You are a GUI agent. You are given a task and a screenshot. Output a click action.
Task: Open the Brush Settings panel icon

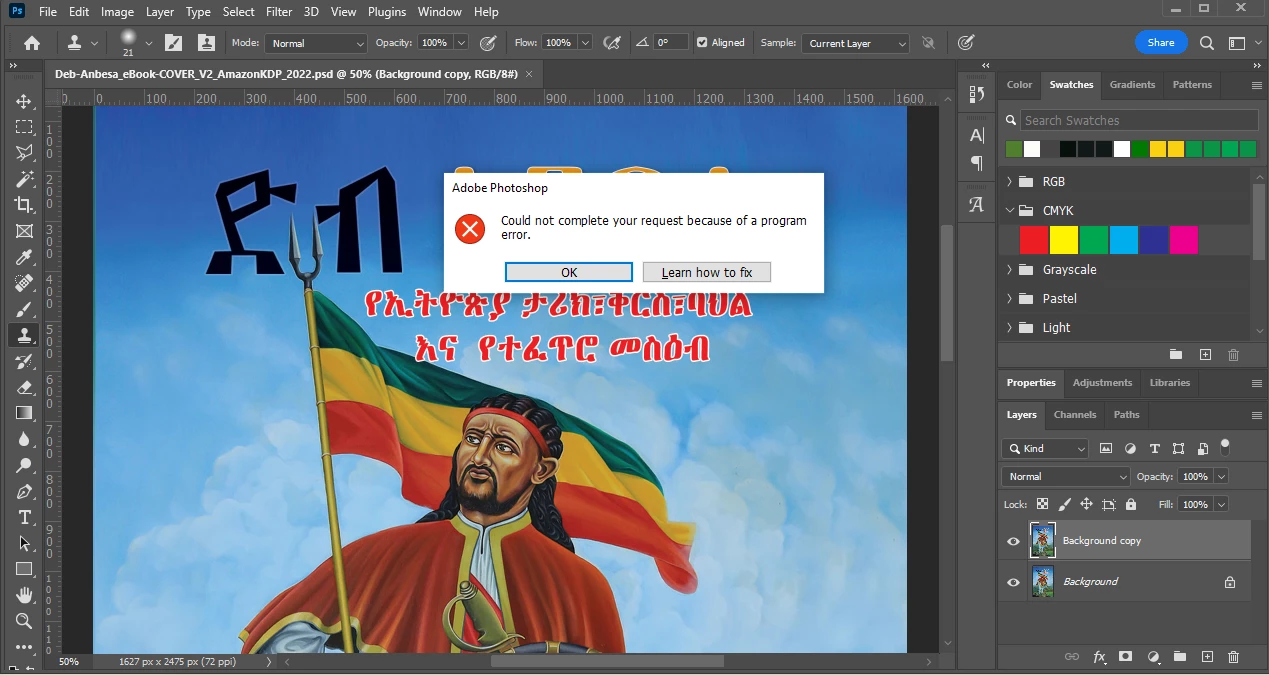[174, 43]
